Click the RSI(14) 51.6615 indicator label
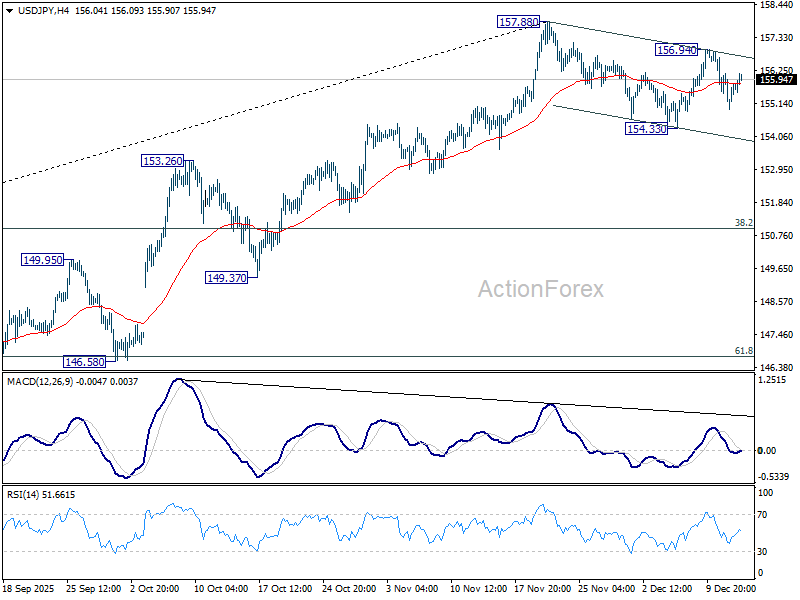The height and width of the screenshot is (600, 800). tap(41, 494)
